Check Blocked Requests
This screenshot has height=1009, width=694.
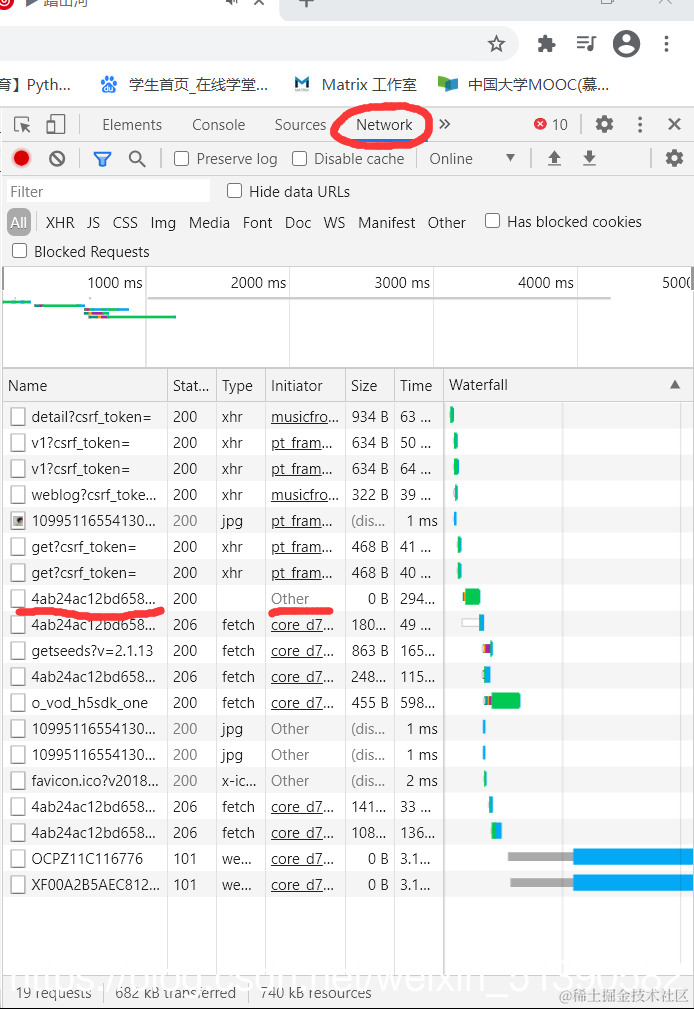tap(20, 251)
